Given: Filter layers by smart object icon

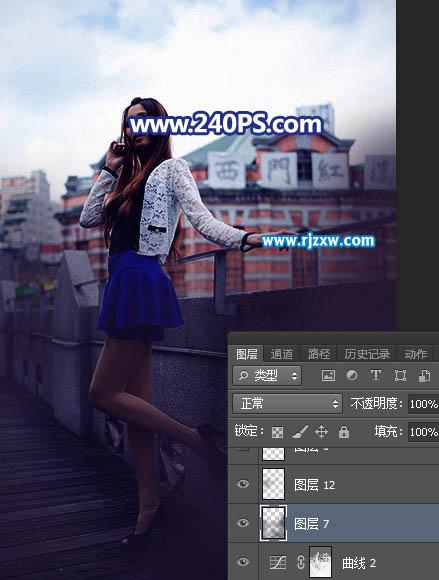Looking at the screenshot, I should point(424,376).
